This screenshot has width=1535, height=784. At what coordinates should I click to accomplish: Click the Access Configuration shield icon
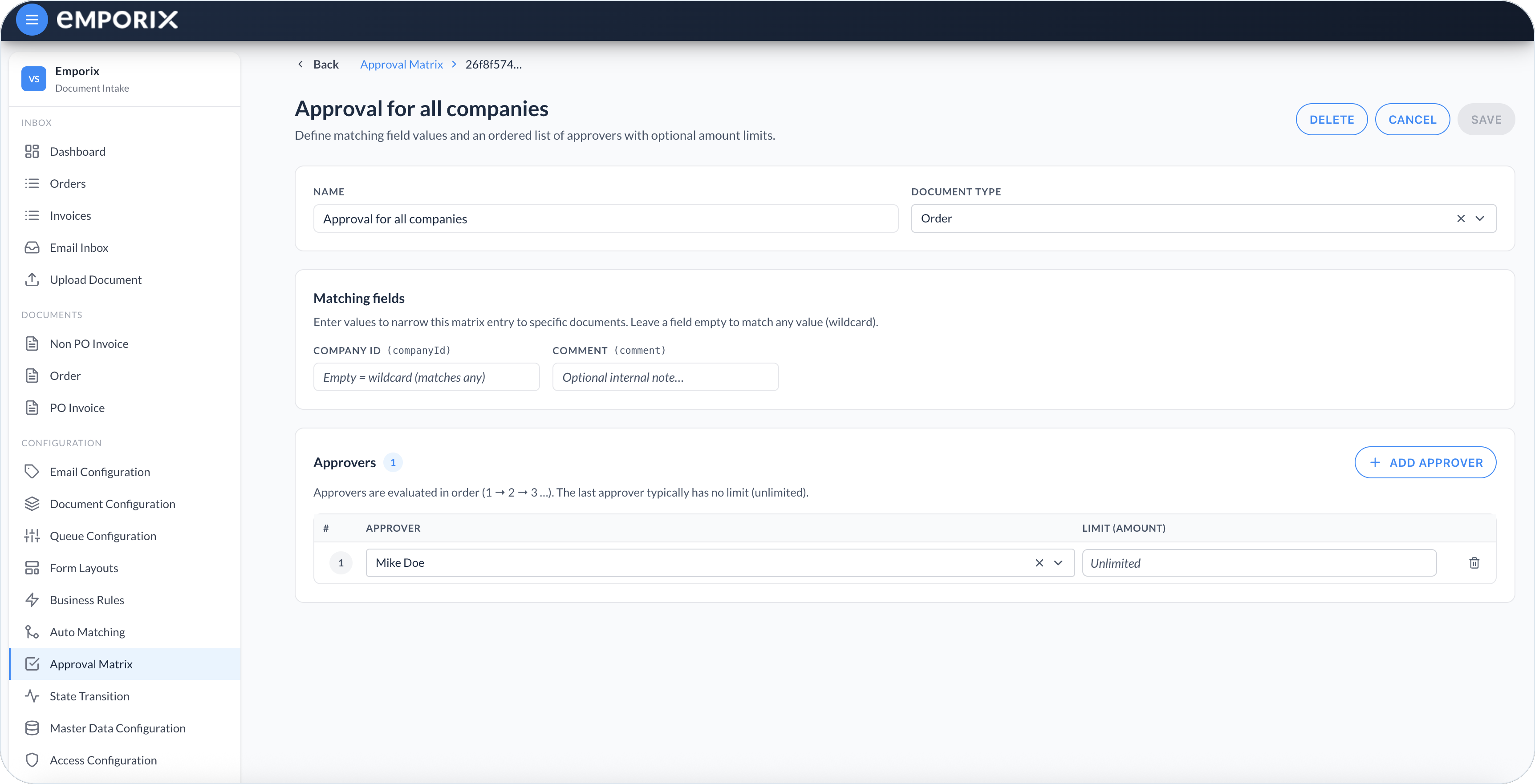(32, 760)
